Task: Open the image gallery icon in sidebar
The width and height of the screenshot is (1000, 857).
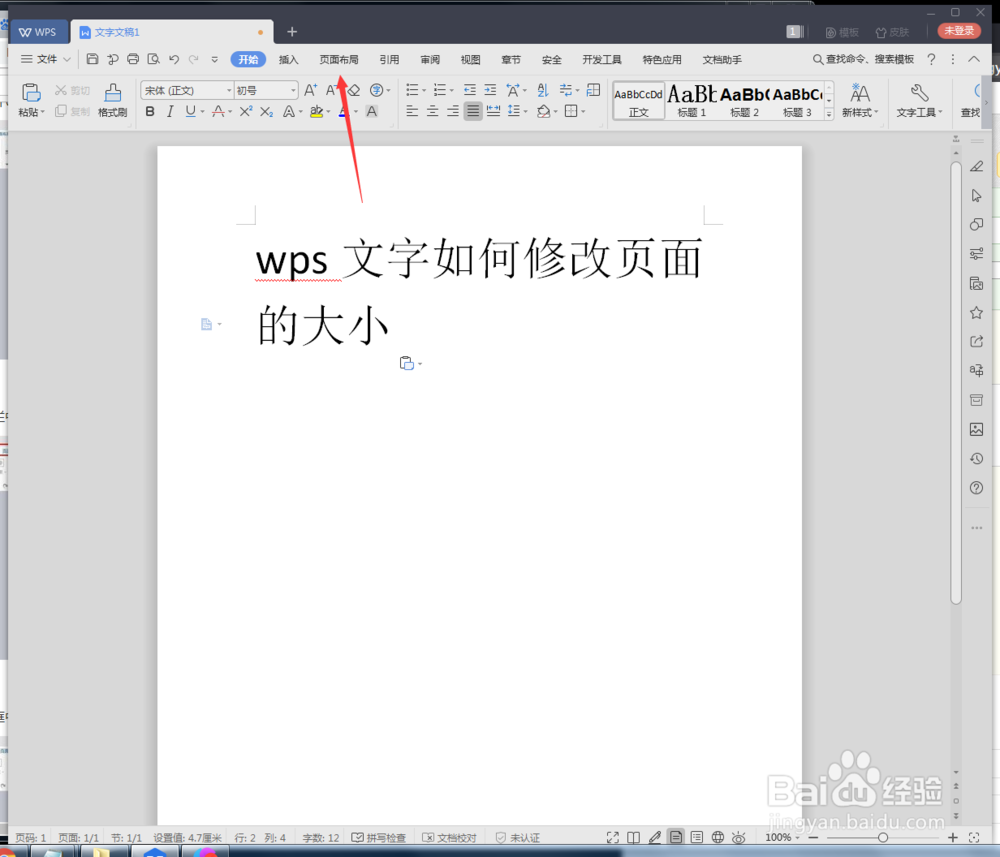Action: [976, 429]
